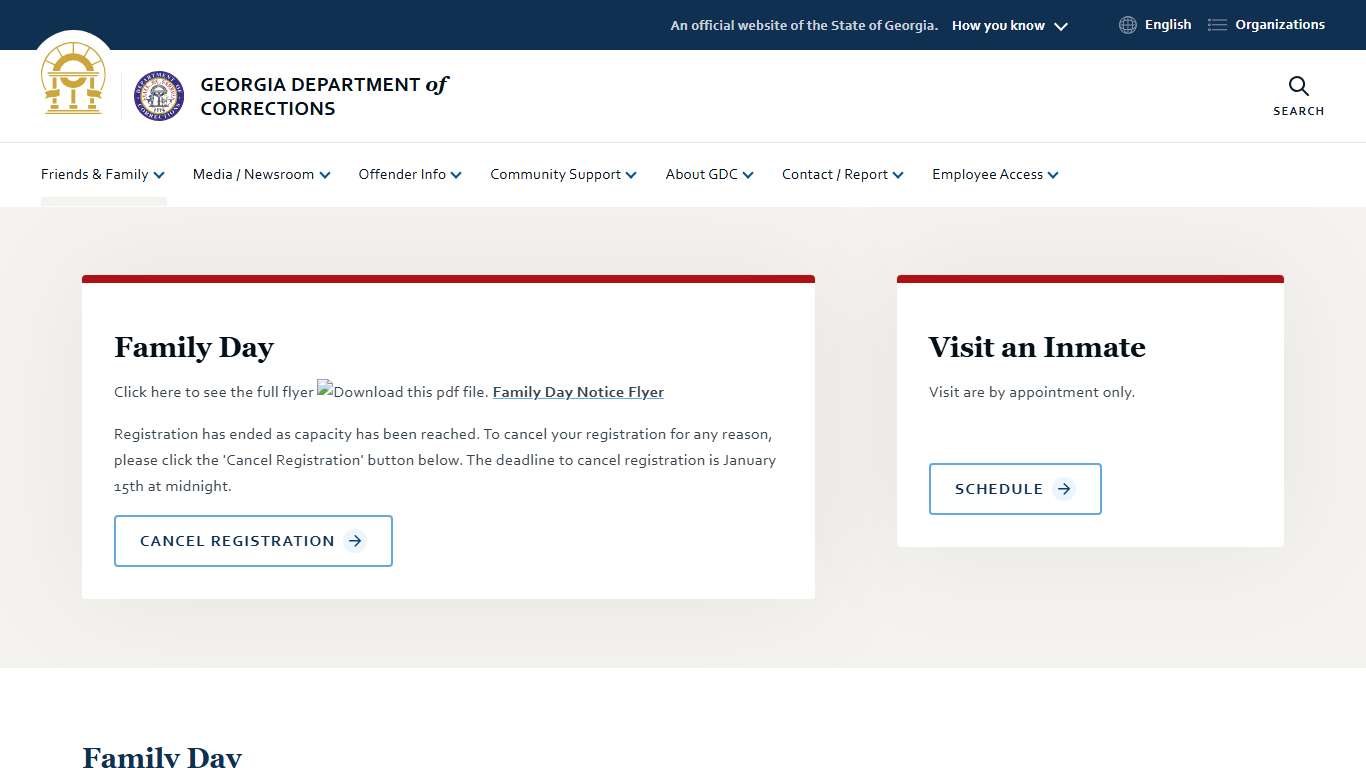This screenshot has width=1366, height=768.
Task: Select English language option
Action: (1167, 25)
